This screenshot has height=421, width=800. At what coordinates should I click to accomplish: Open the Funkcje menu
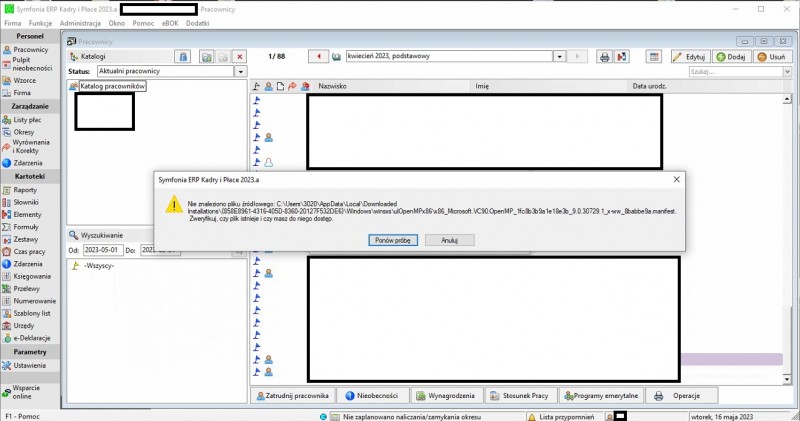[40, 23]
